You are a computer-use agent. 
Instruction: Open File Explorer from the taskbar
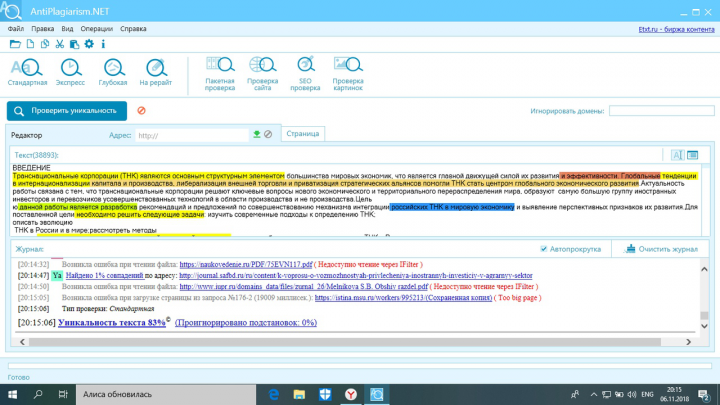(x=299, y=394)
